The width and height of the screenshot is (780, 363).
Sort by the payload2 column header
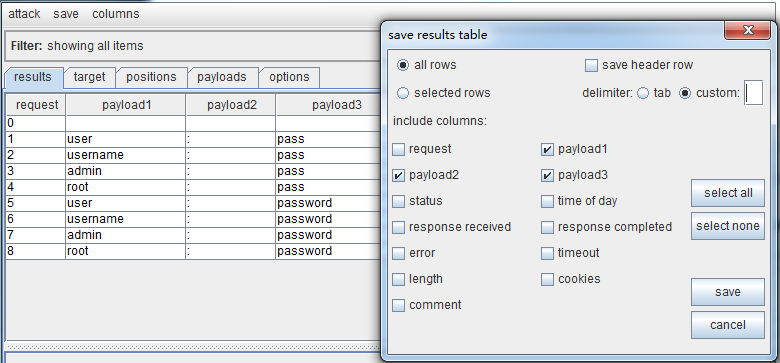231,105
